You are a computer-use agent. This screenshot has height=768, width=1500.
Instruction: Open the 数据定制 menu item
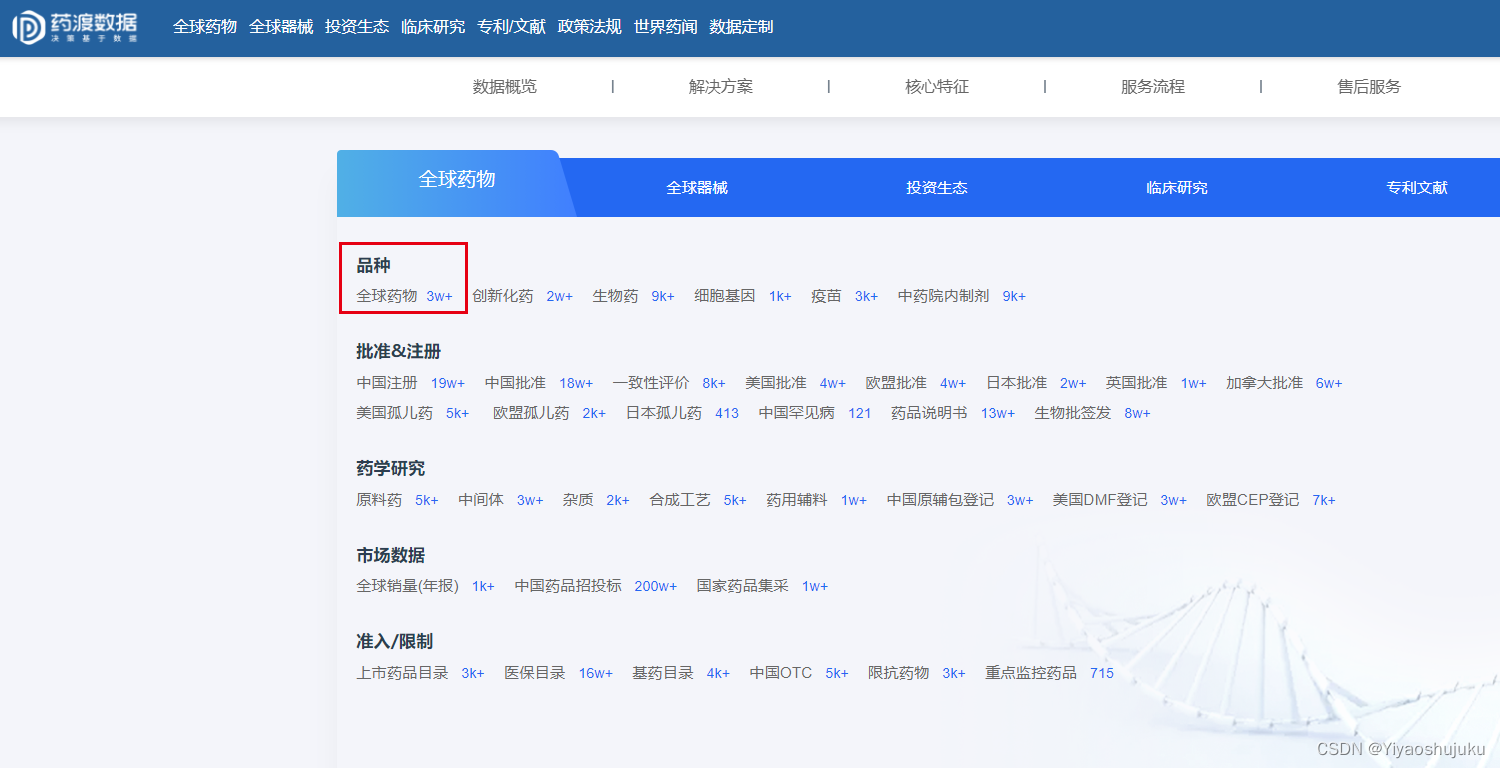tap(740, 27)
